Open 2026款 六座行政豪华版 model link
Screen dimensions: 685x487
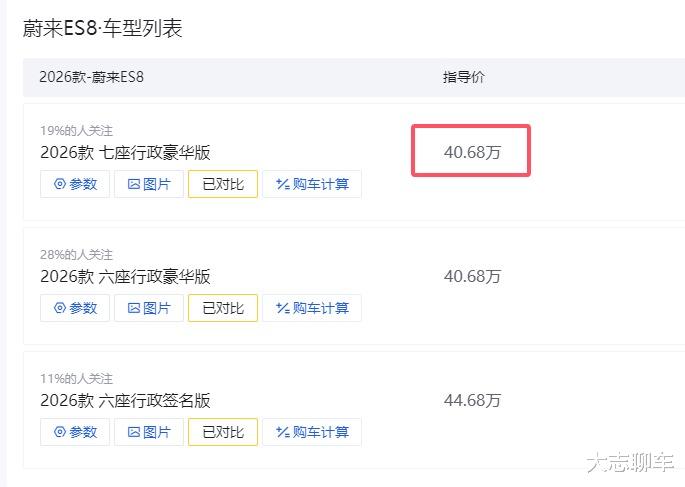[125, 277]
